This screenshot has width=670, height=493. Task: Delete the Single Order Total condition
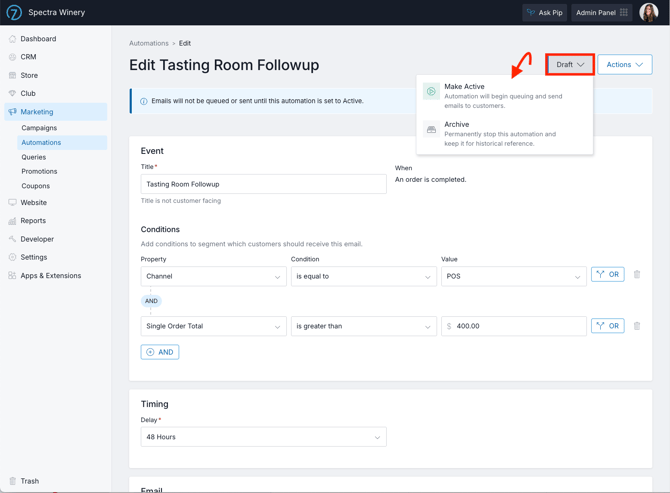coord(637,326)
